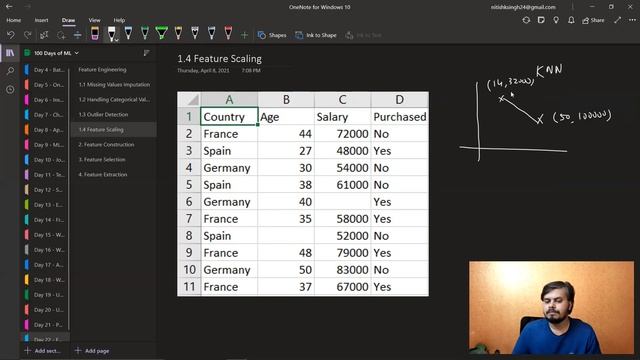Select the yellow pen

[178, 33]
